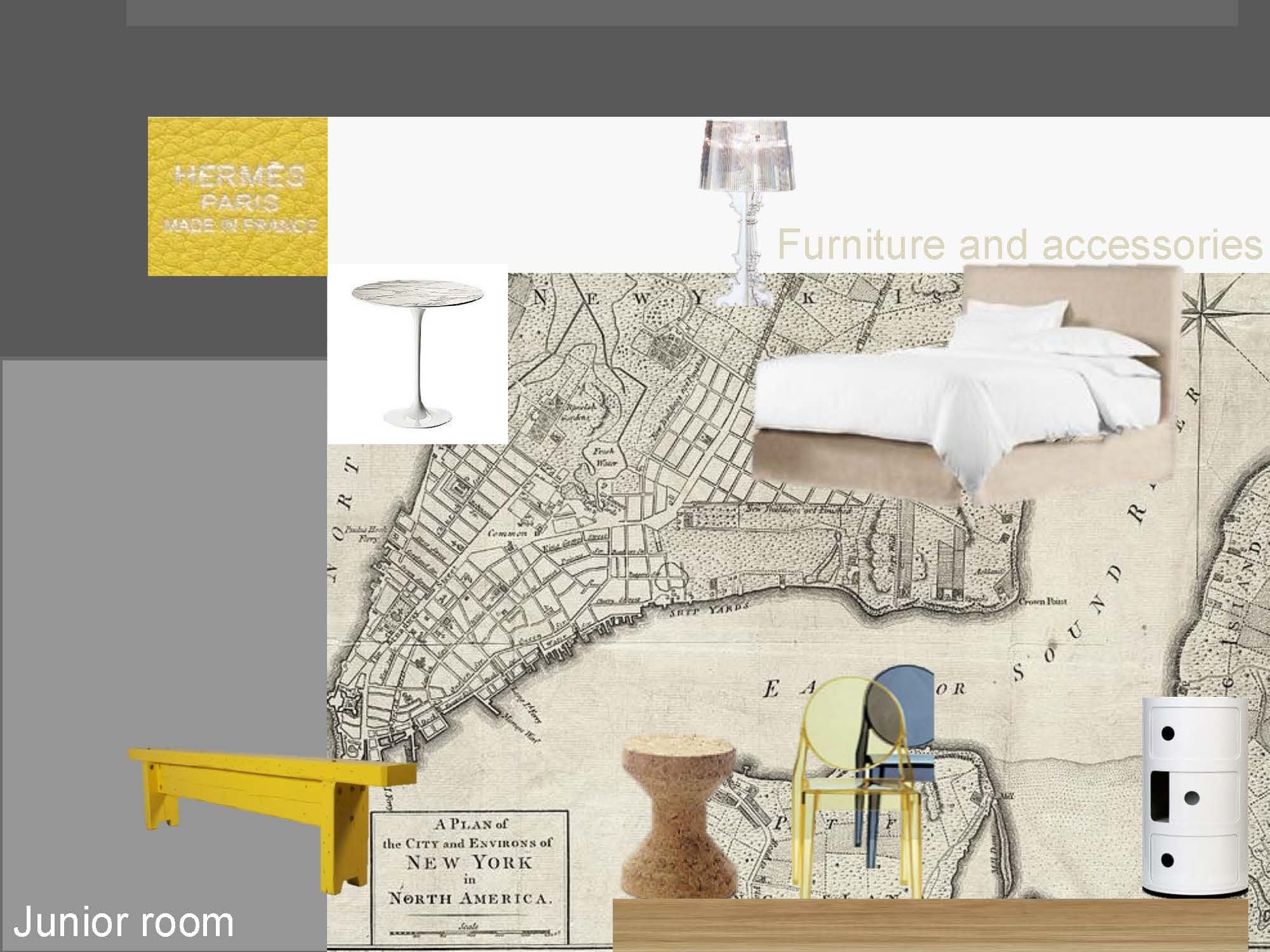Screen dimensions: 1270x952
Task: Select the marble tulip side table
Action: [418, 354]
